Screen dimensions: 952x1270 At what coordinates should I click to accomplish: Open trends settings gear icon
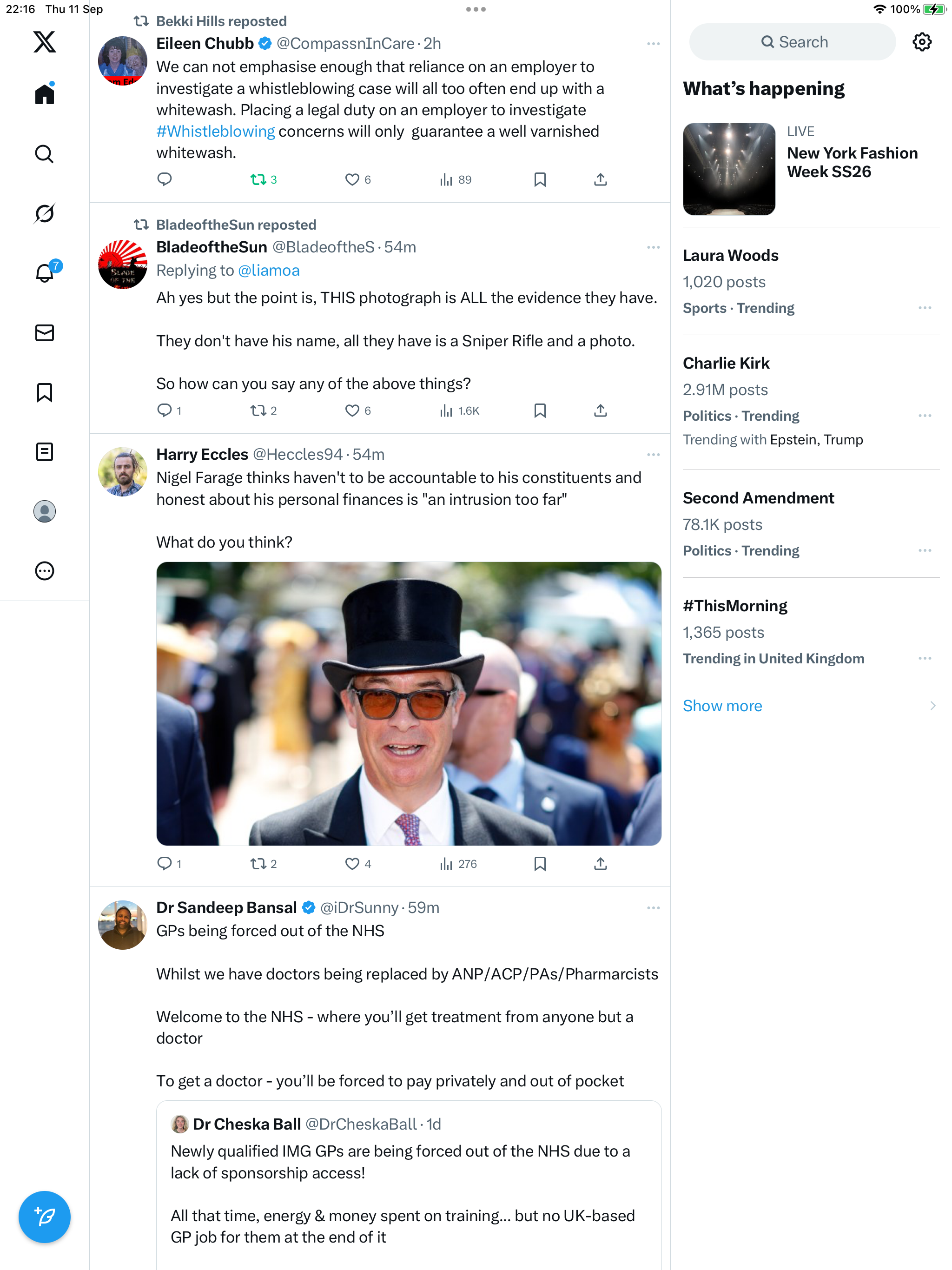pos(922,42)
